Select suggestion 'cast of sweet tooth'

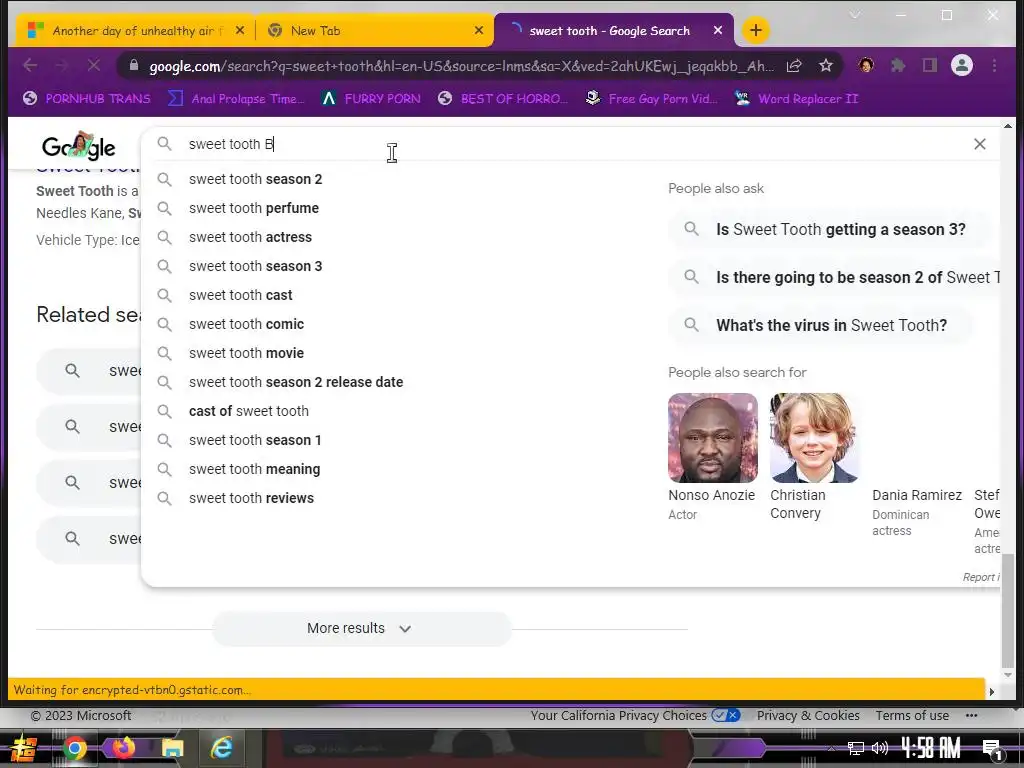coord(249,411)
